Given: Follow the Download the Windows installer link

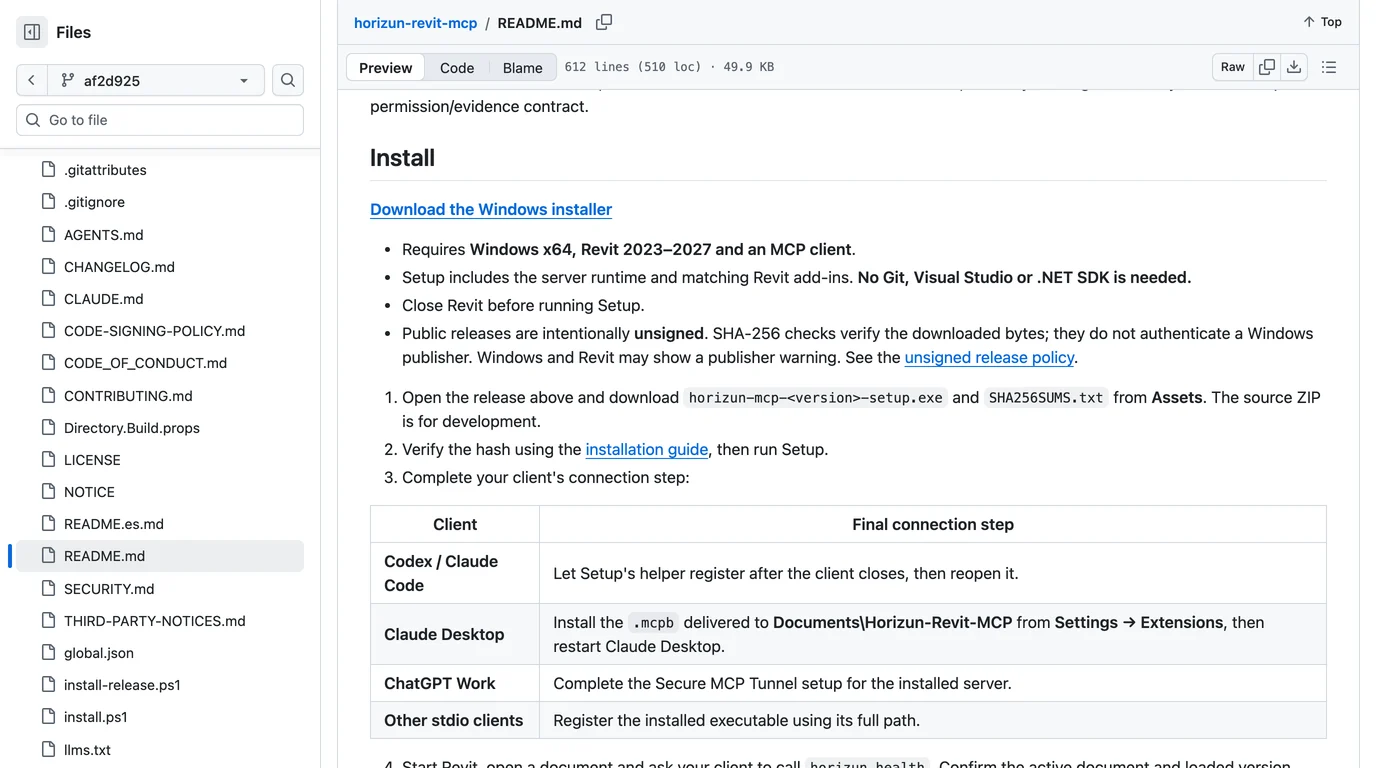Looking at the screenshot, I should pyautogui.click(x=491, y=209).
